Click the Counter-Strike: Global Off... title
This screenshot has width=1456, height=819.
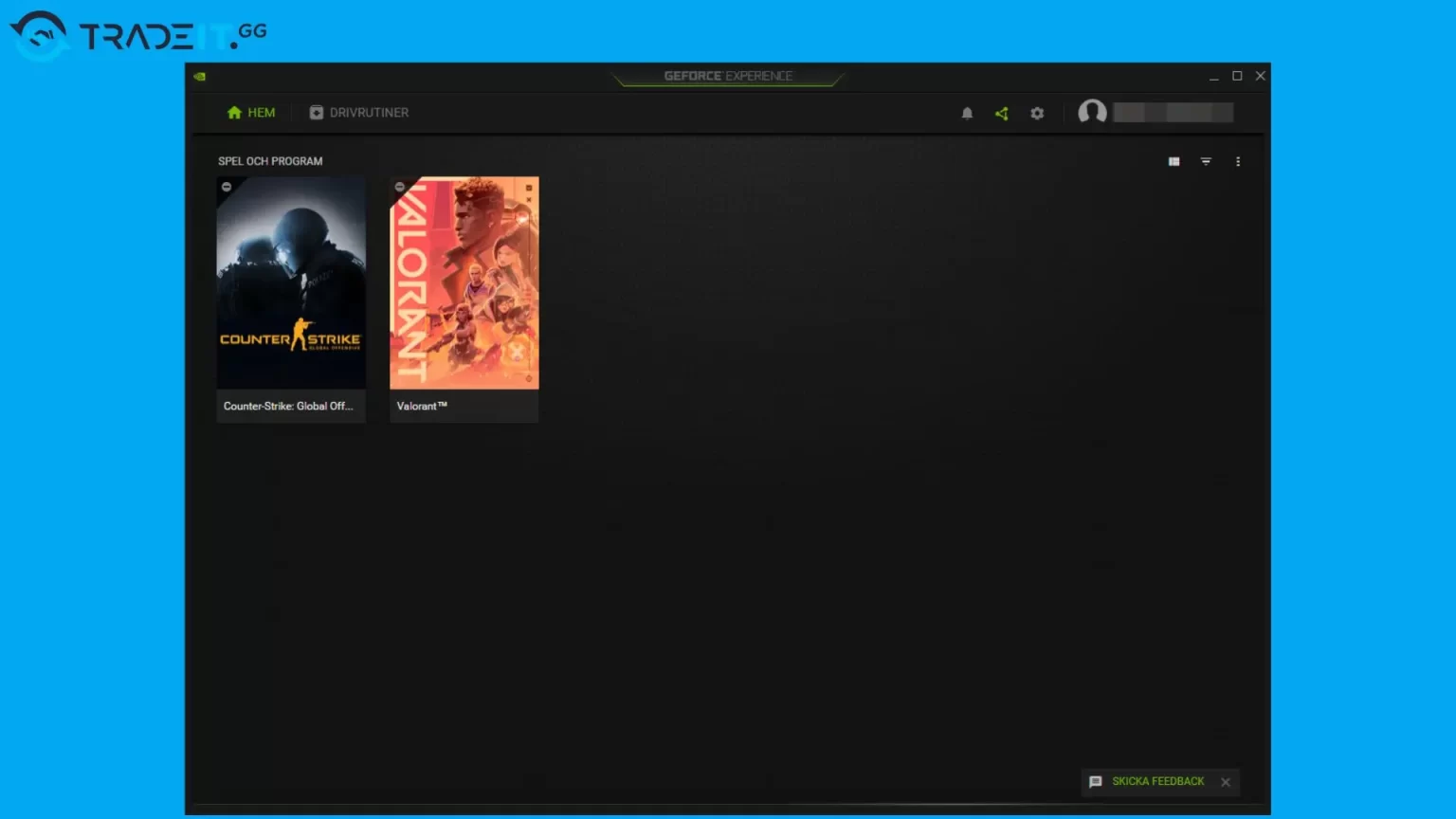pos(288,406)
